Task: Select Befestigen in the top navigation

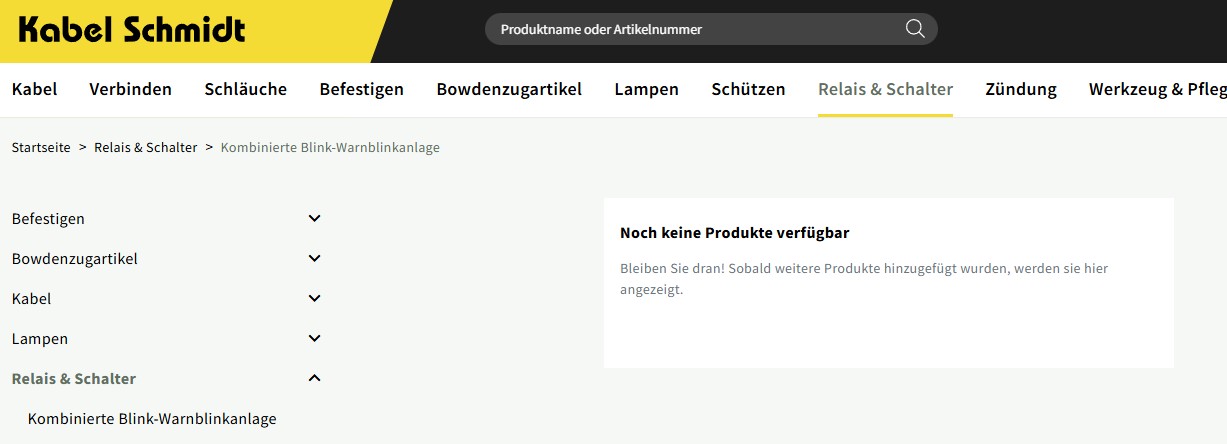Action: coord(361,89)
